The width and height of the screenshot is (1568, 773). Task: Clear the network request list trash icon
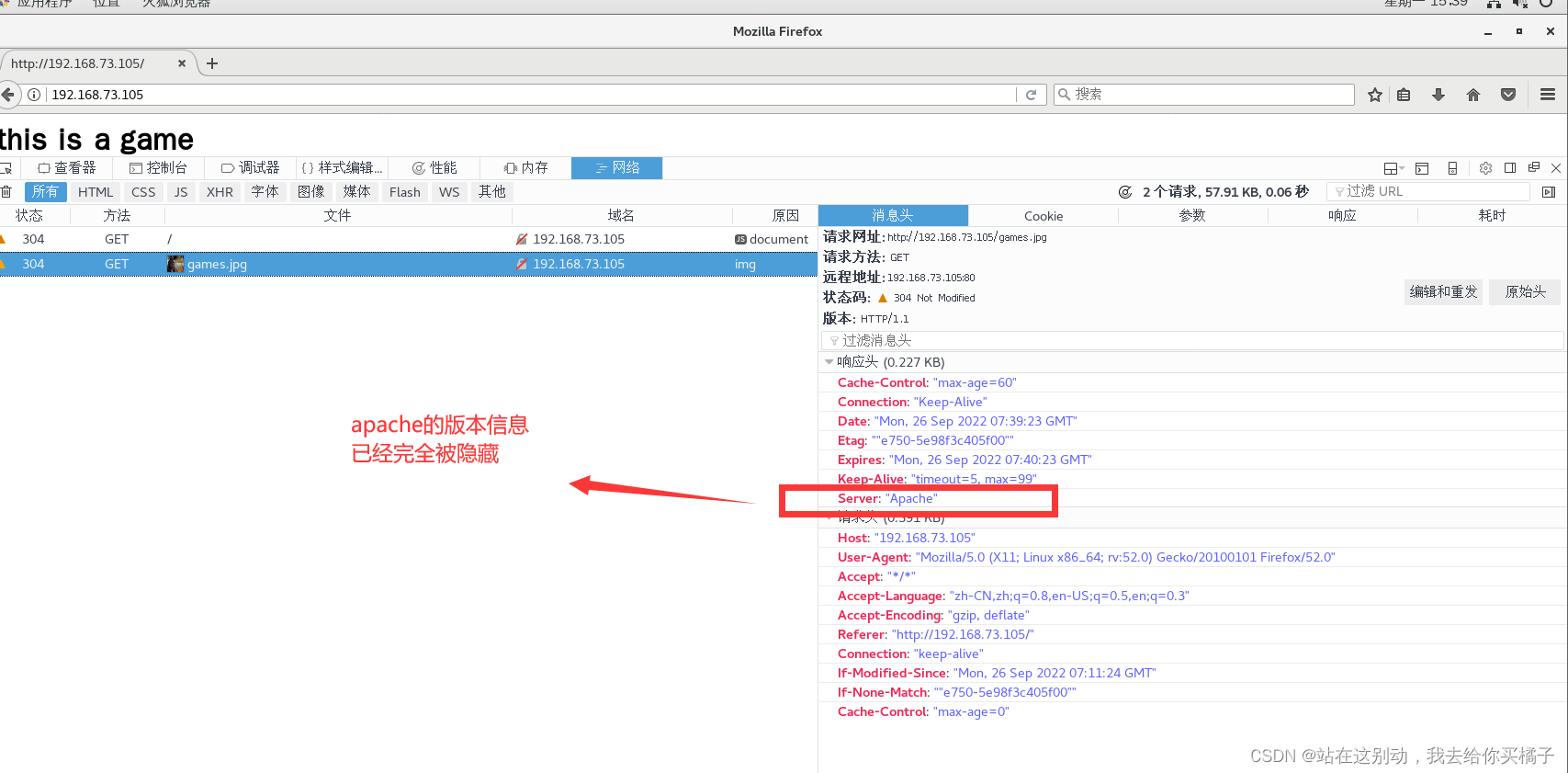tap(6, 192)
